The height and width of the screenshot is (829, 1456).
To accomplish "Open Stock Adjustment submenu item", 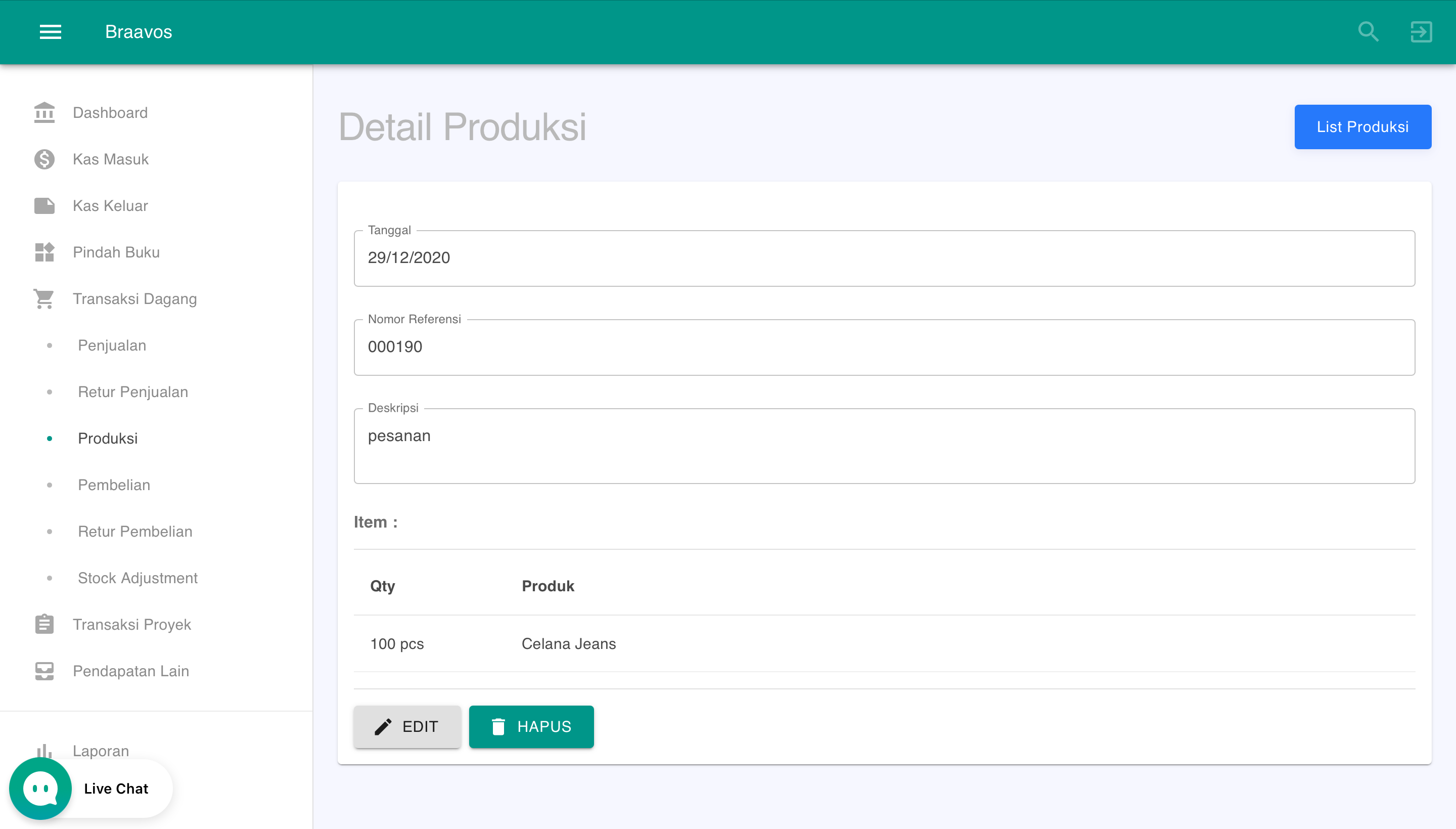I will point(138,578).
